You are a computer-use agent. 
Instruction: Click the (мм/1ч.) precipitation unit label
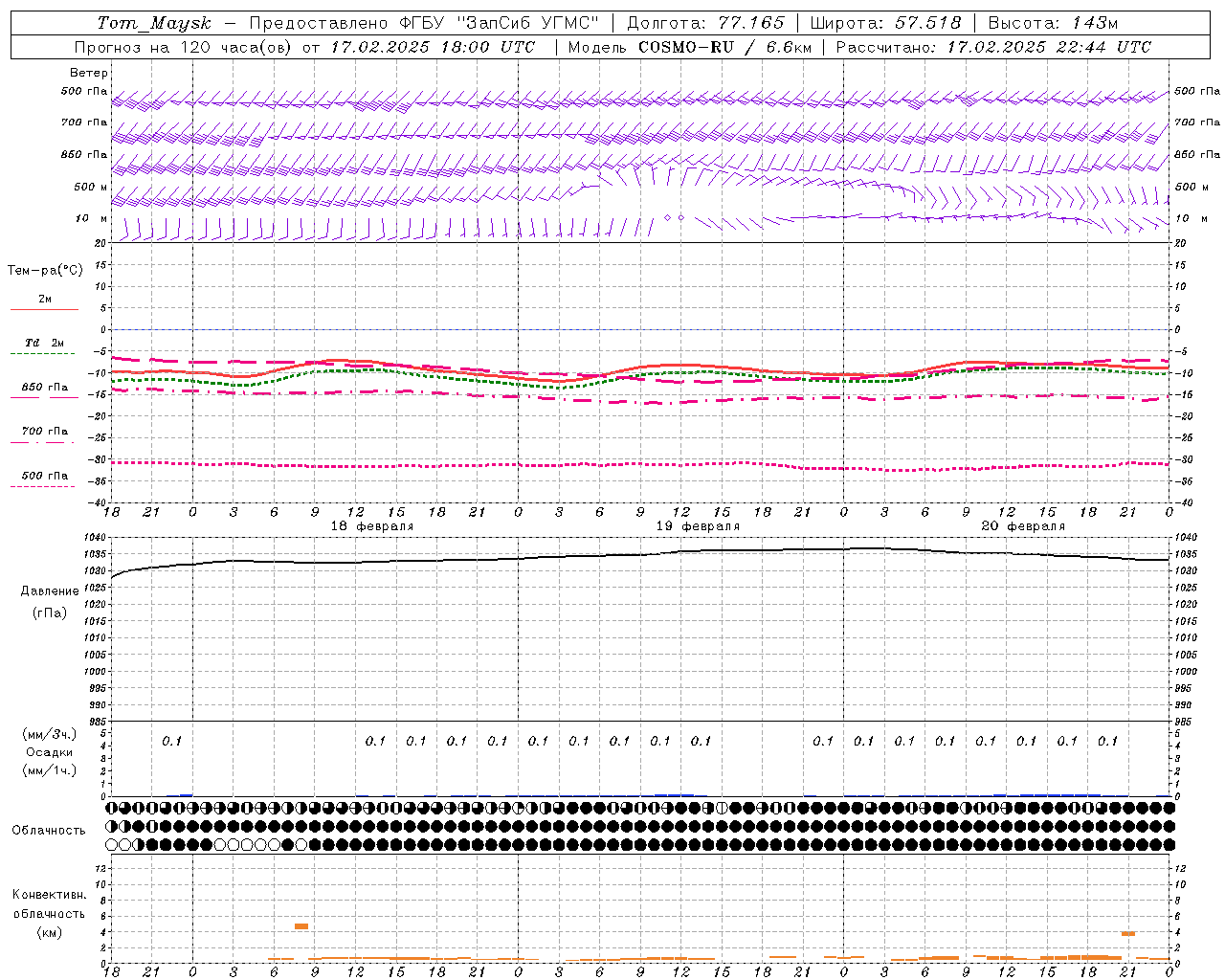(x=50, y=770)
